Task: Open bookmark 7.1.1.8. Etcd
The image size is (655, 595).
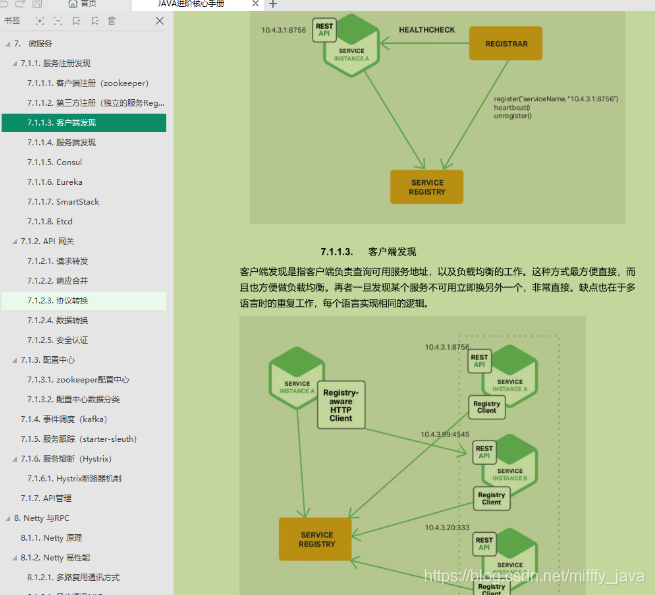Action: coord(50,221)
